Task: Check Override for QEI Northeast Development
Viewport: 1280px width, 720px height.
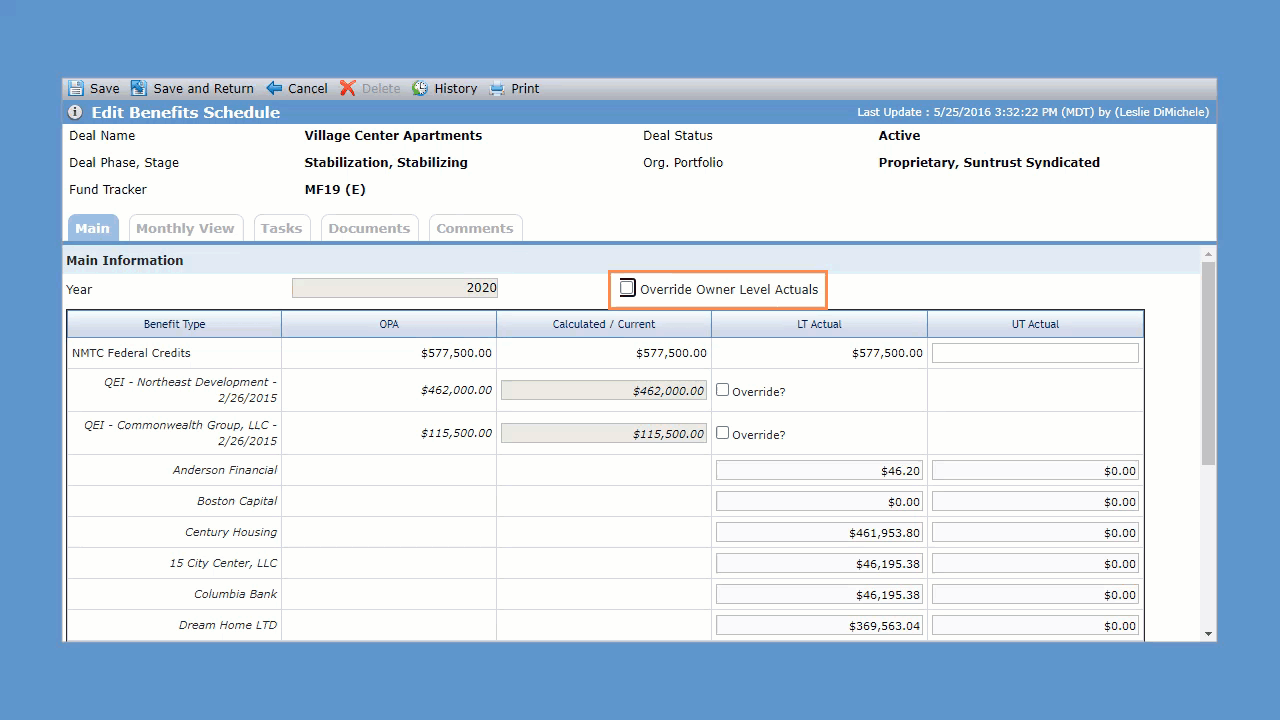Action: point(723,390)
